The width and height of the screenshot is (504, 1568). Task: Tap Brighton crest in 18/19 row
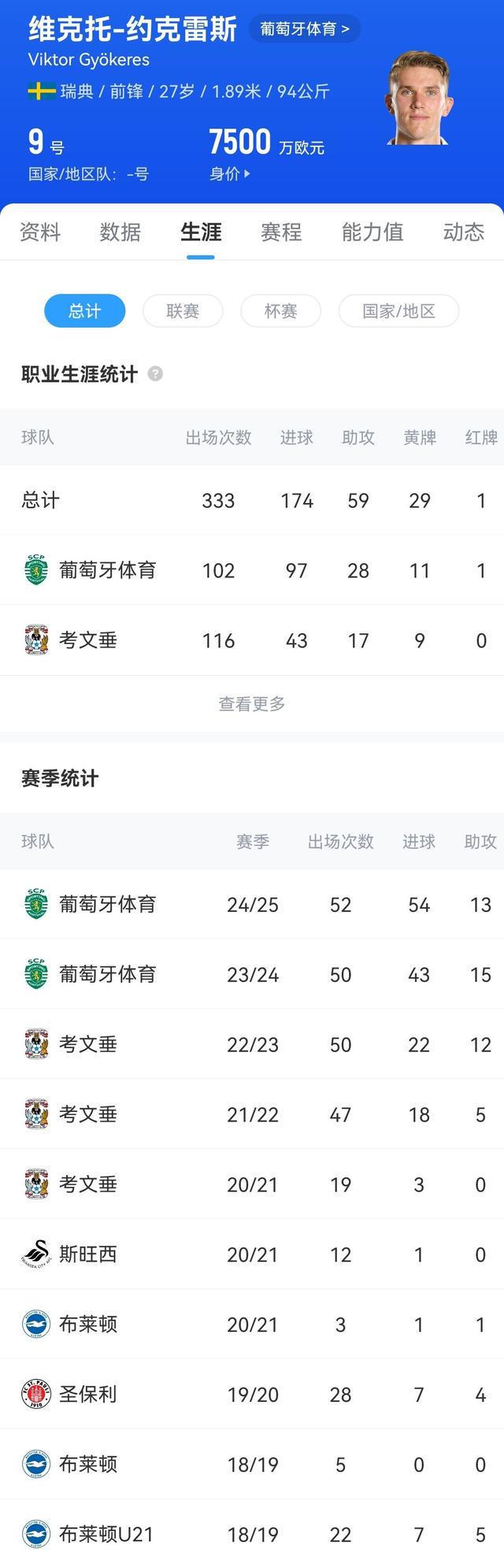coord(36,1464)
